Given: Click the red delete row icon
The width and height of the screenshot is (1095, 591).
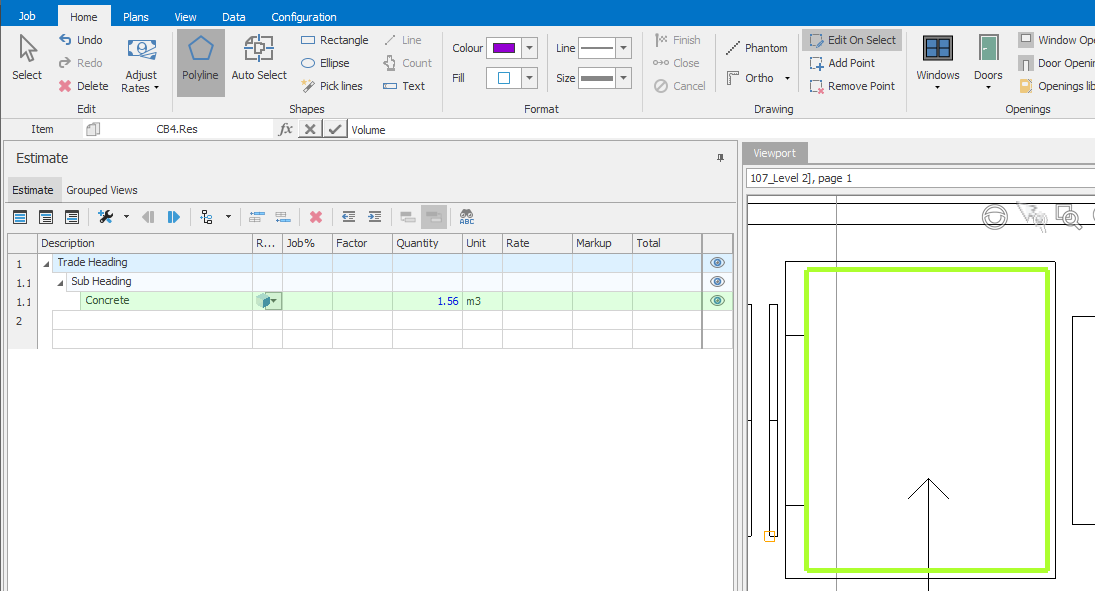Looking at the screenshot, I should (x=316, y=217).
